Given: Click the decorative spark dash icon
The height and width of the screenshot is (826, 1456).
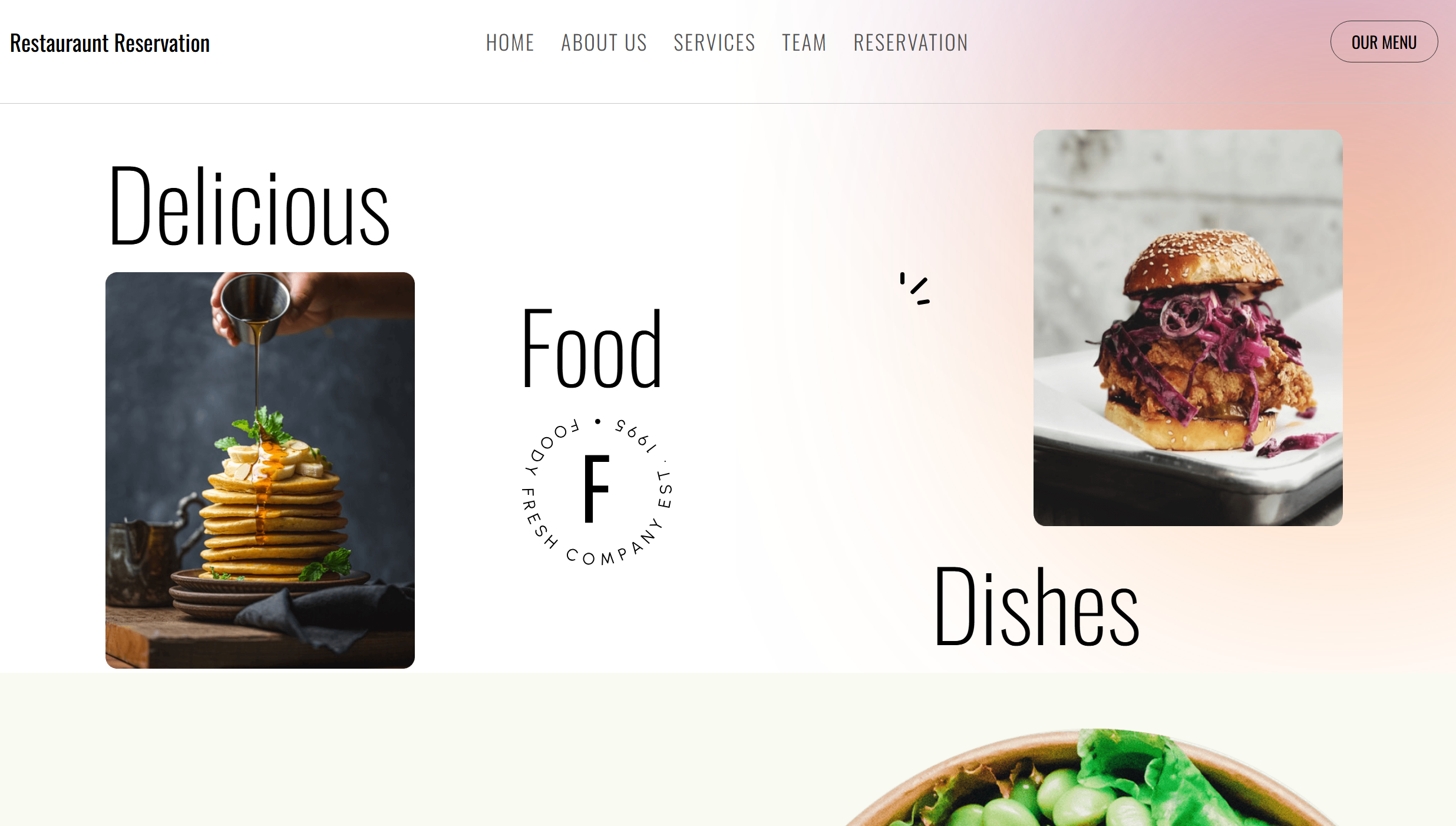Looking at the screenshot, I should pos(914,288).
